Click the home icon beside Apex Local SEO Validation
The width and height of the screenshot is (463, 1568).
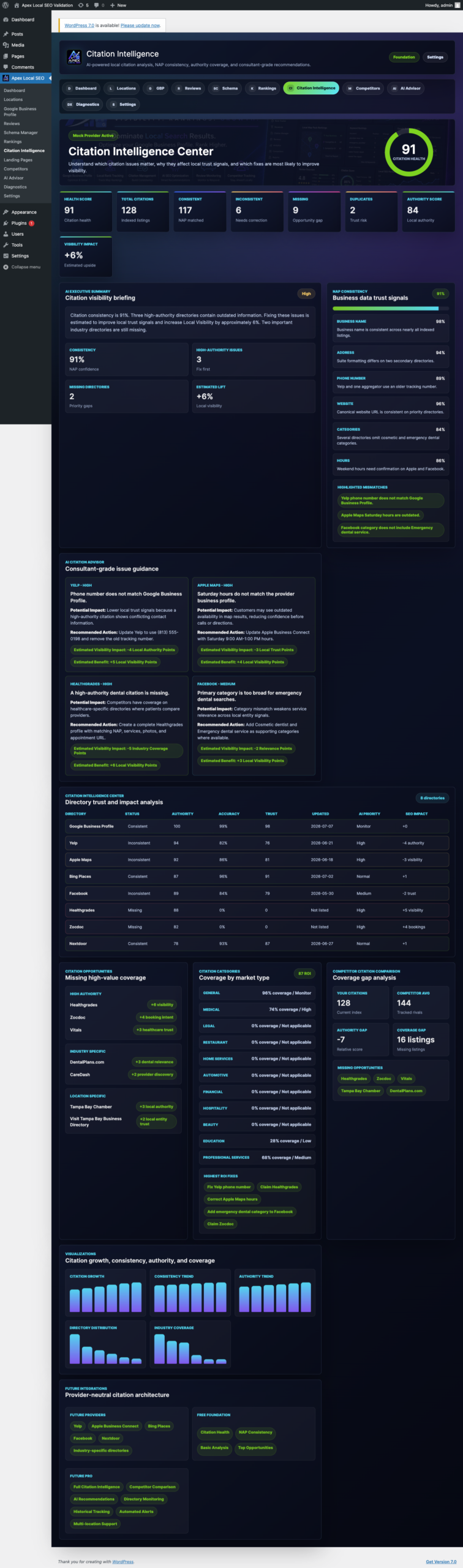pyautogui.click(x=17, y=5)
